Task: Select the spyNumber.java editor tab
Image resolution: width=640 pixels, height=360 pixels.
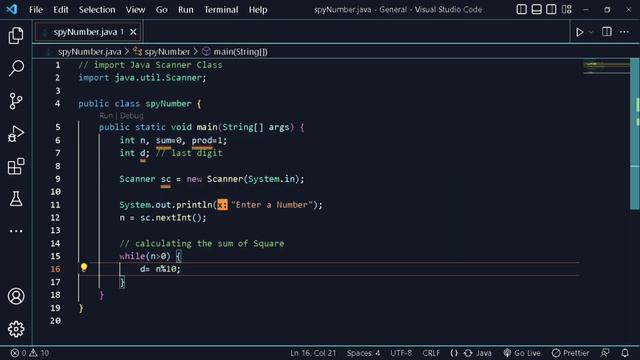Action: tap(88, 32)
